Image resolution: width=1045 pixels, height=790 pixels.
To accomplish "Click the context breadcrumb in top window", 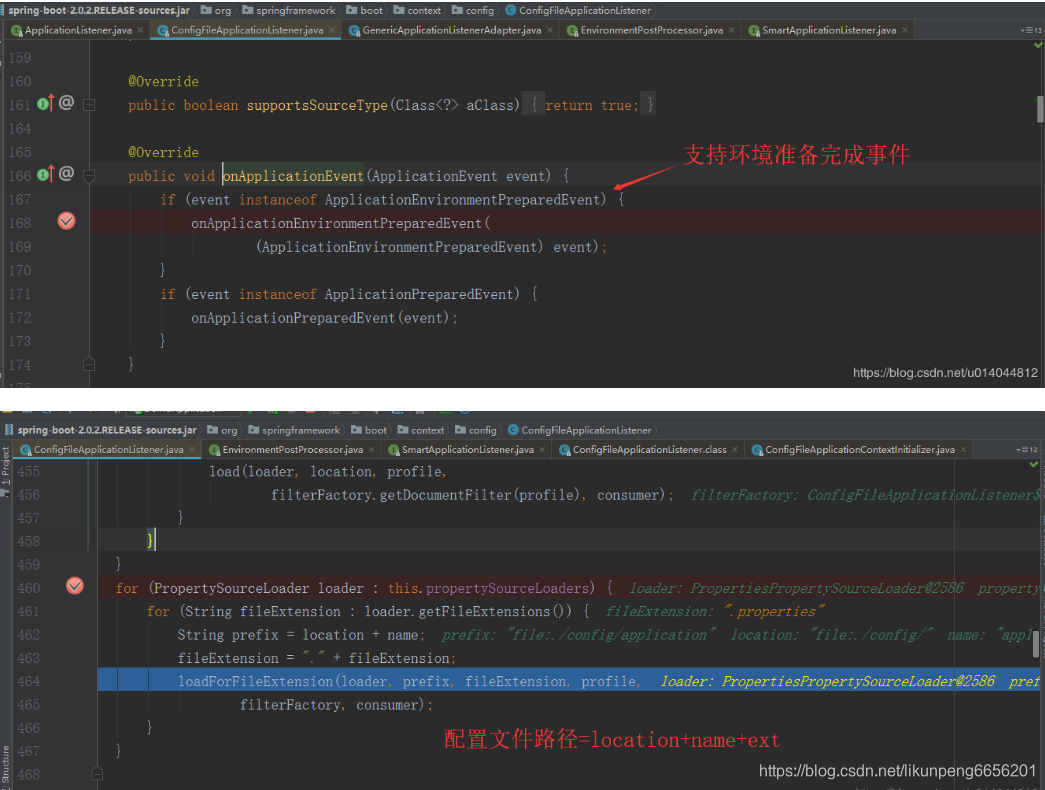I will coord(417,10).
